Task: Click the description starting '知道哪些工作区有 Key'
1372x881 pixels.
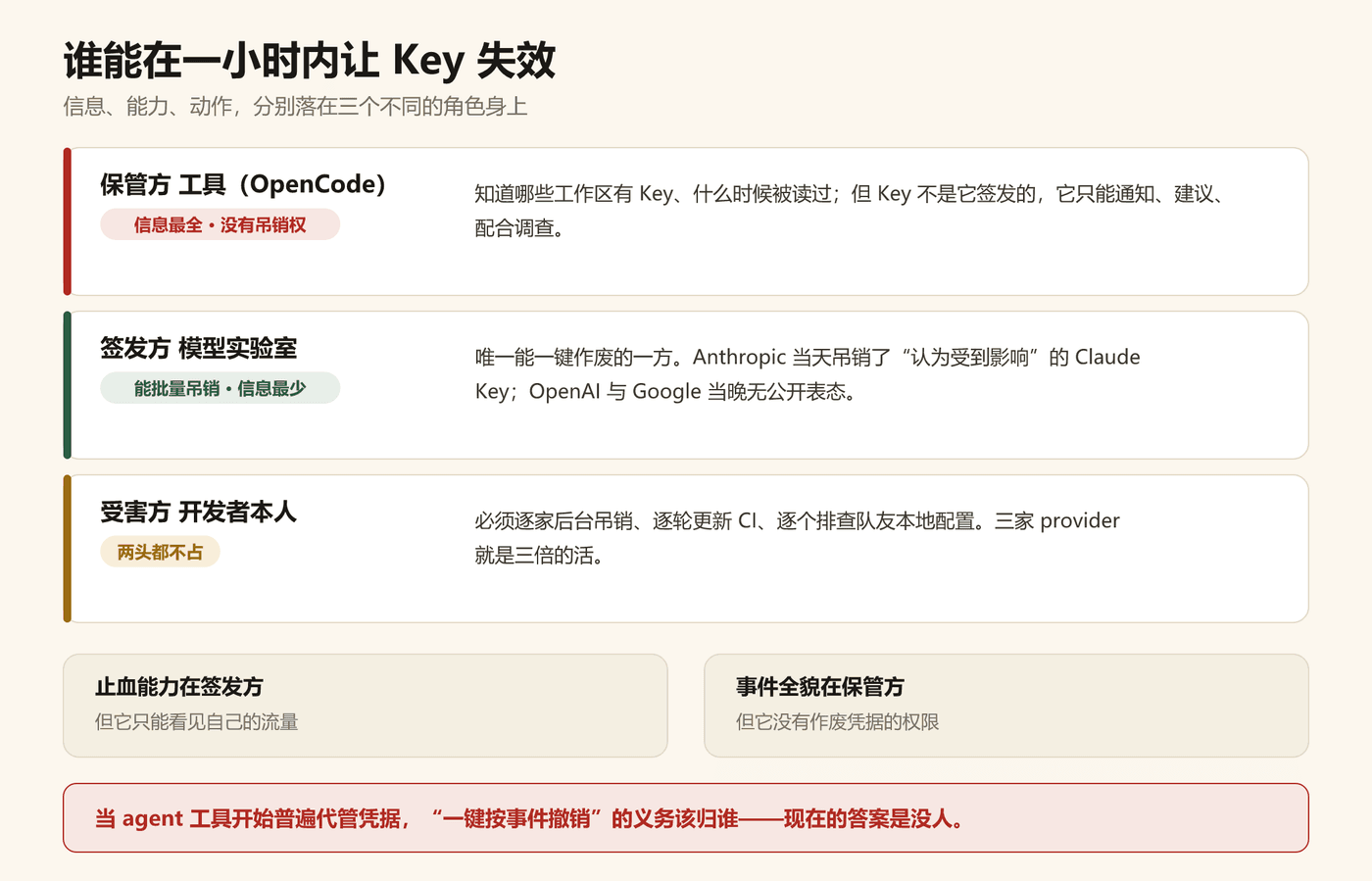Action: (x=851, y=211)
